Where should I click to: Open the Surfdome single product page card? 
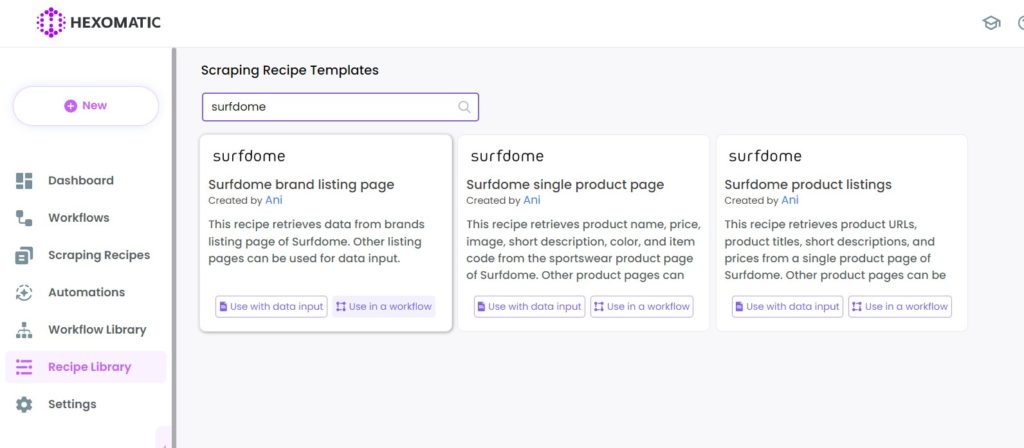point(565,185)
